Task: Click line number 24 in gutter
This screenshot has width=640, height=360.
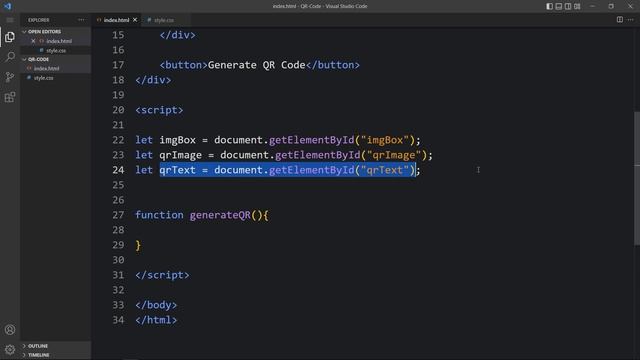Action: click(118, 170)
